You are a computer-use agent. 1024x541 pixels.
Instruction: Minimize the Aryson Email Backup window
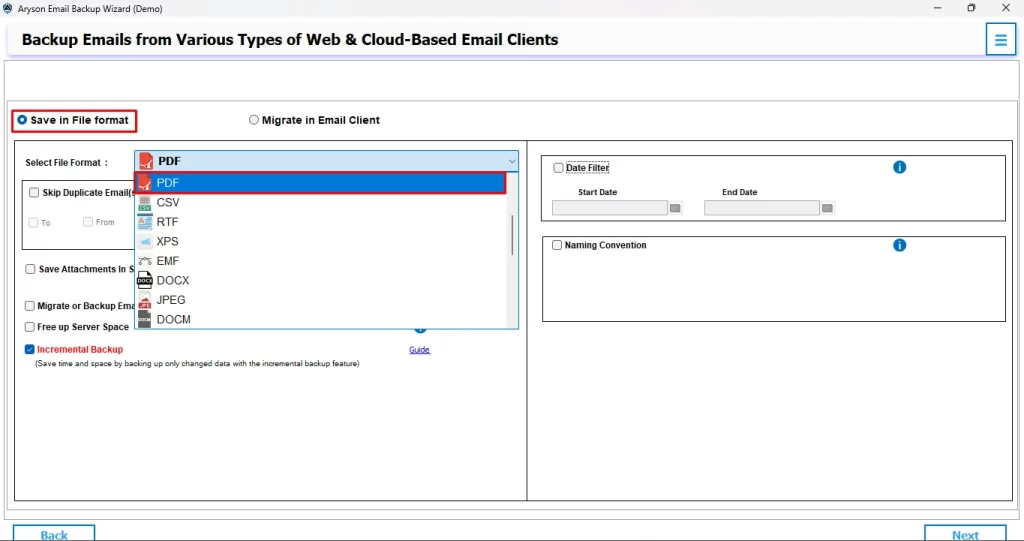point(938,8)
